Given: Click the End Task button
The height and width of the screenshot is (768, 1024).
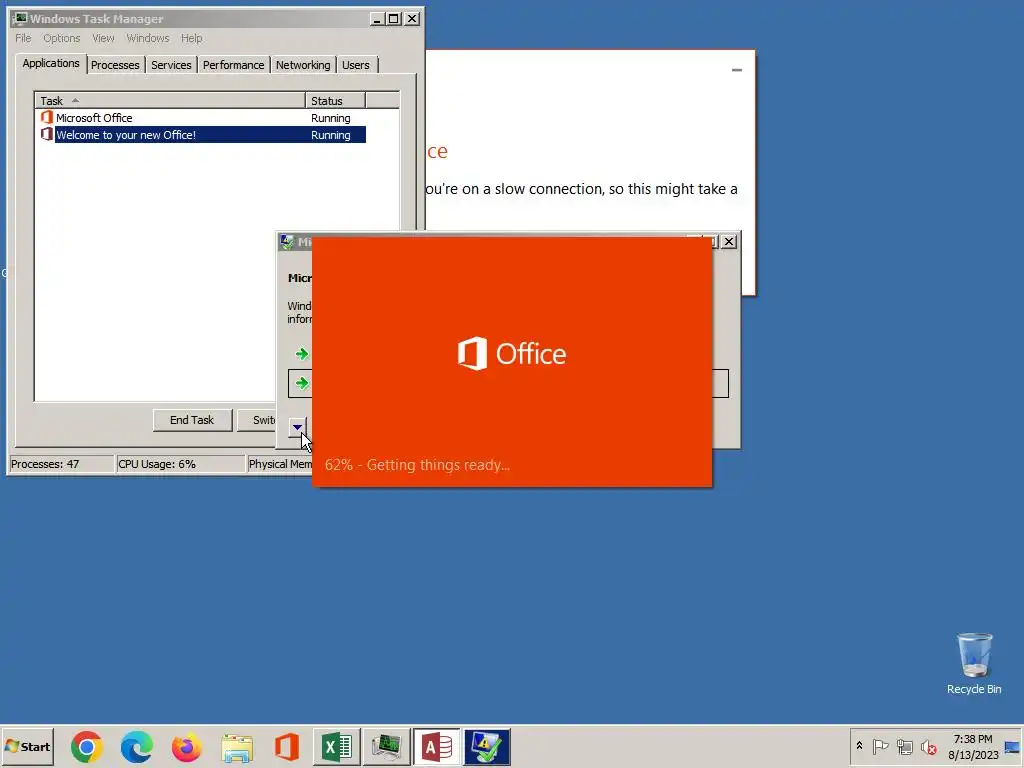Looking at the screenshot, I should click(x=192, y=420).
